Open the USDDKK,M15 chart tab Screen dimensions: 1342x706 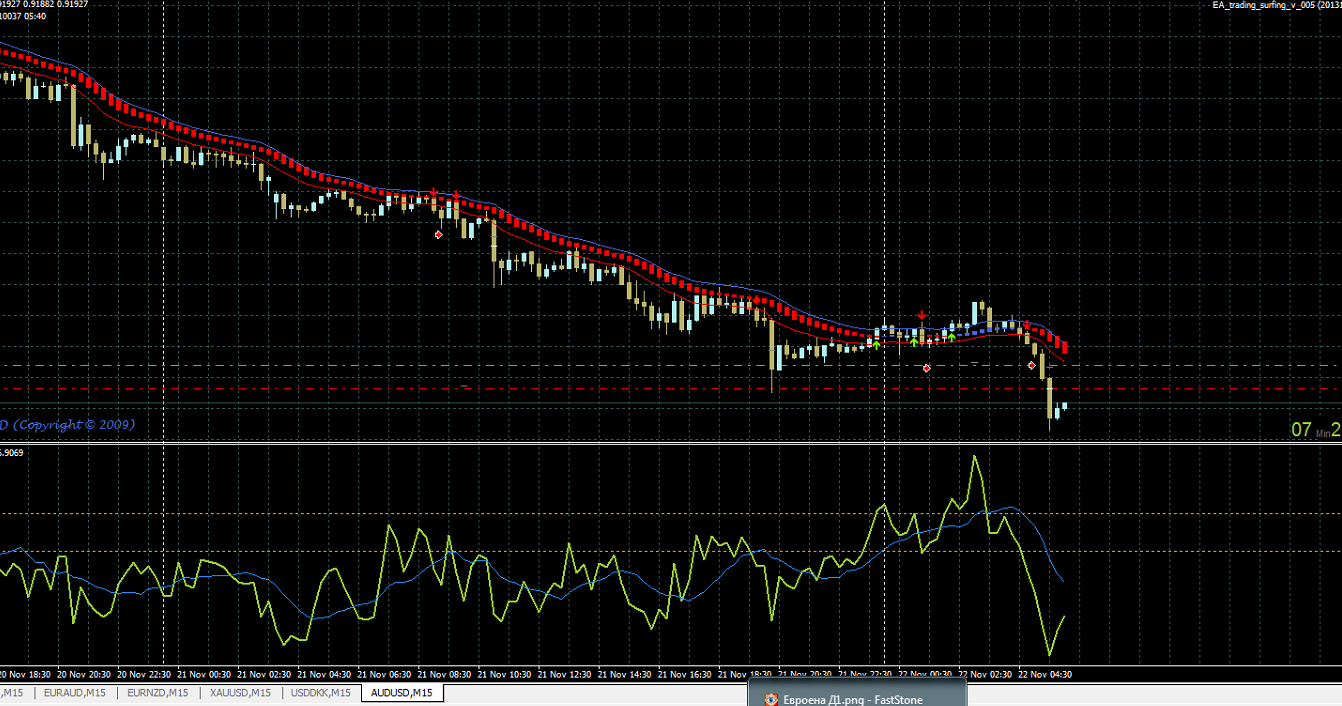click(x=322, y=693)
